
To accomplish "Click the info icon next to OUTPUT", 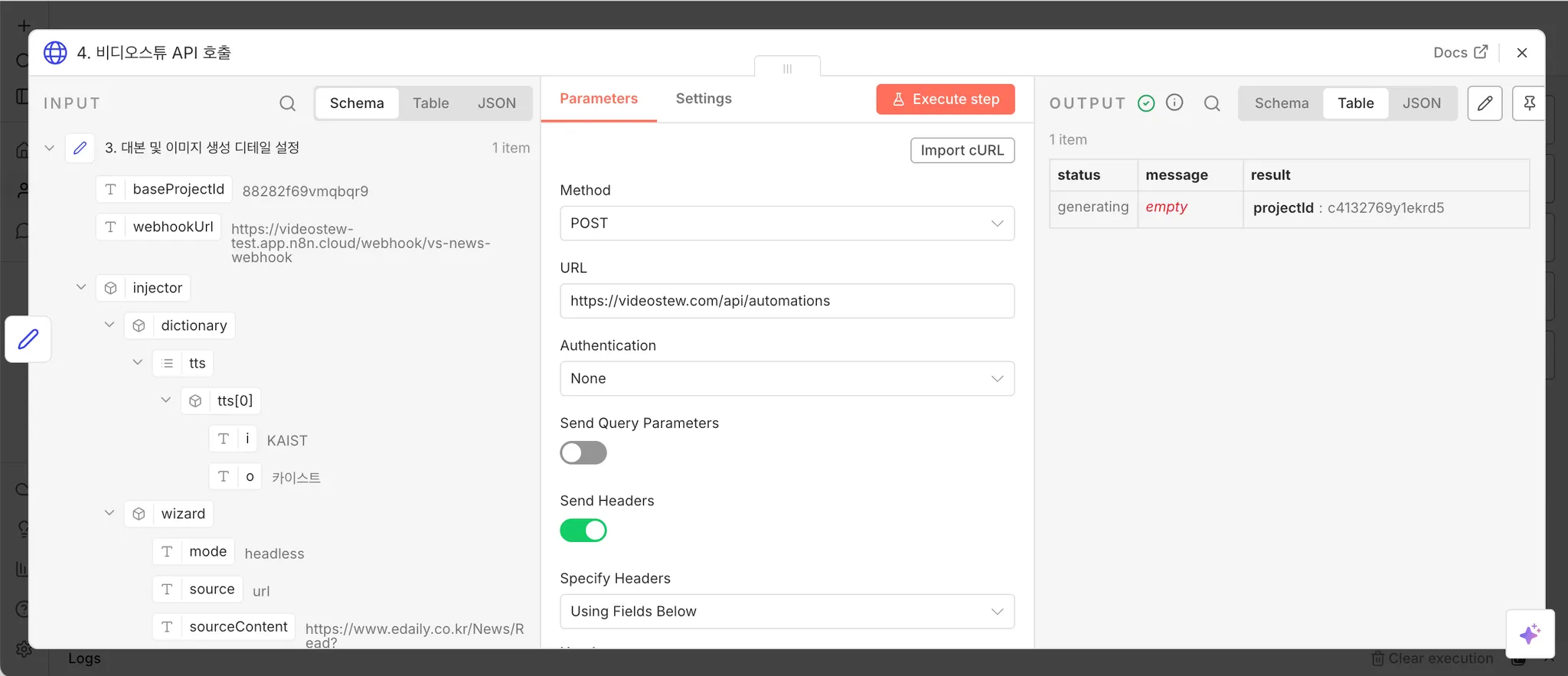I will coord(1174,103).
